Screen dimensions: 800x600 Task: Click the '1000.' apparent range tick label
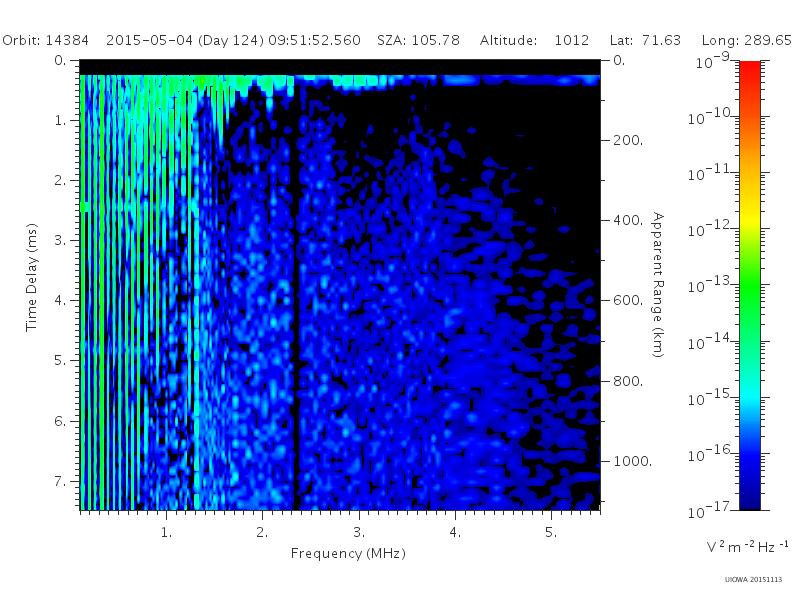point(633,461)
